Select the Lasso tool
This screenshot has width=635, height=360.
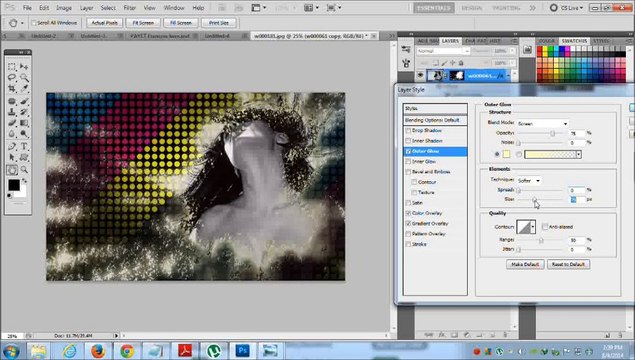(12, 77)
